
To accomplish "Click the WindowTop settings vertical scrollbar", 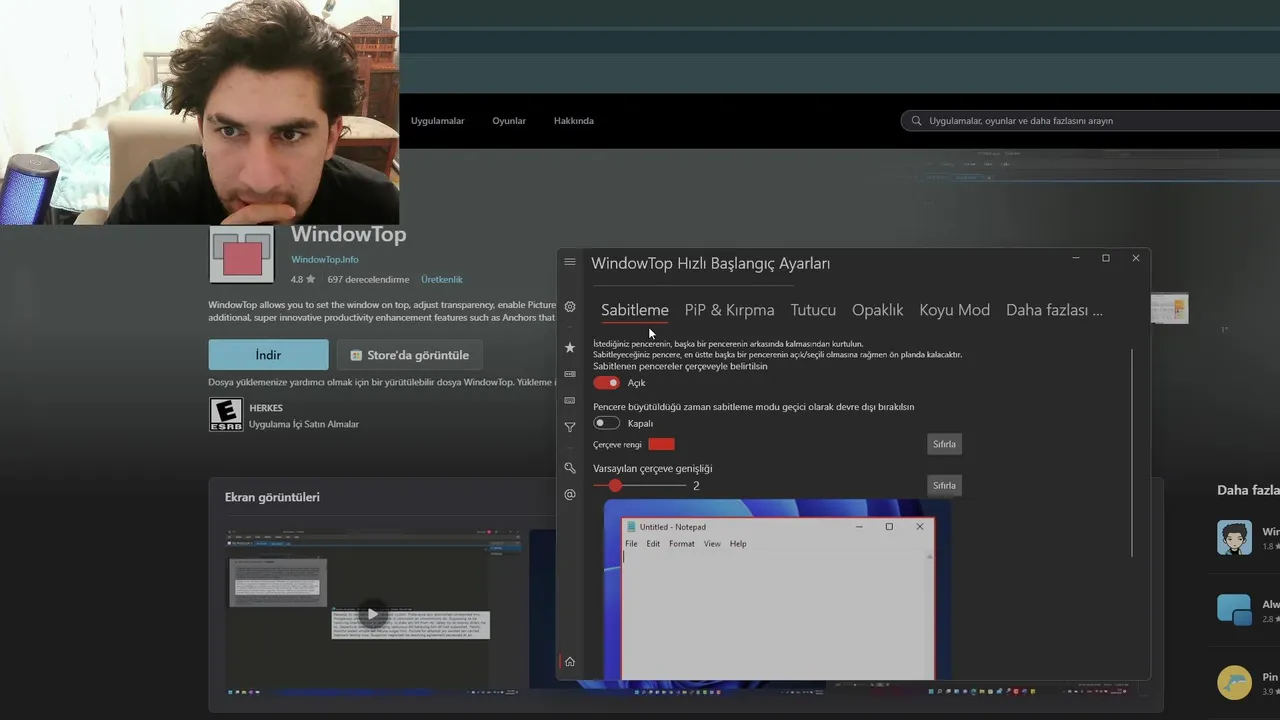I will tap(1133, 453).
